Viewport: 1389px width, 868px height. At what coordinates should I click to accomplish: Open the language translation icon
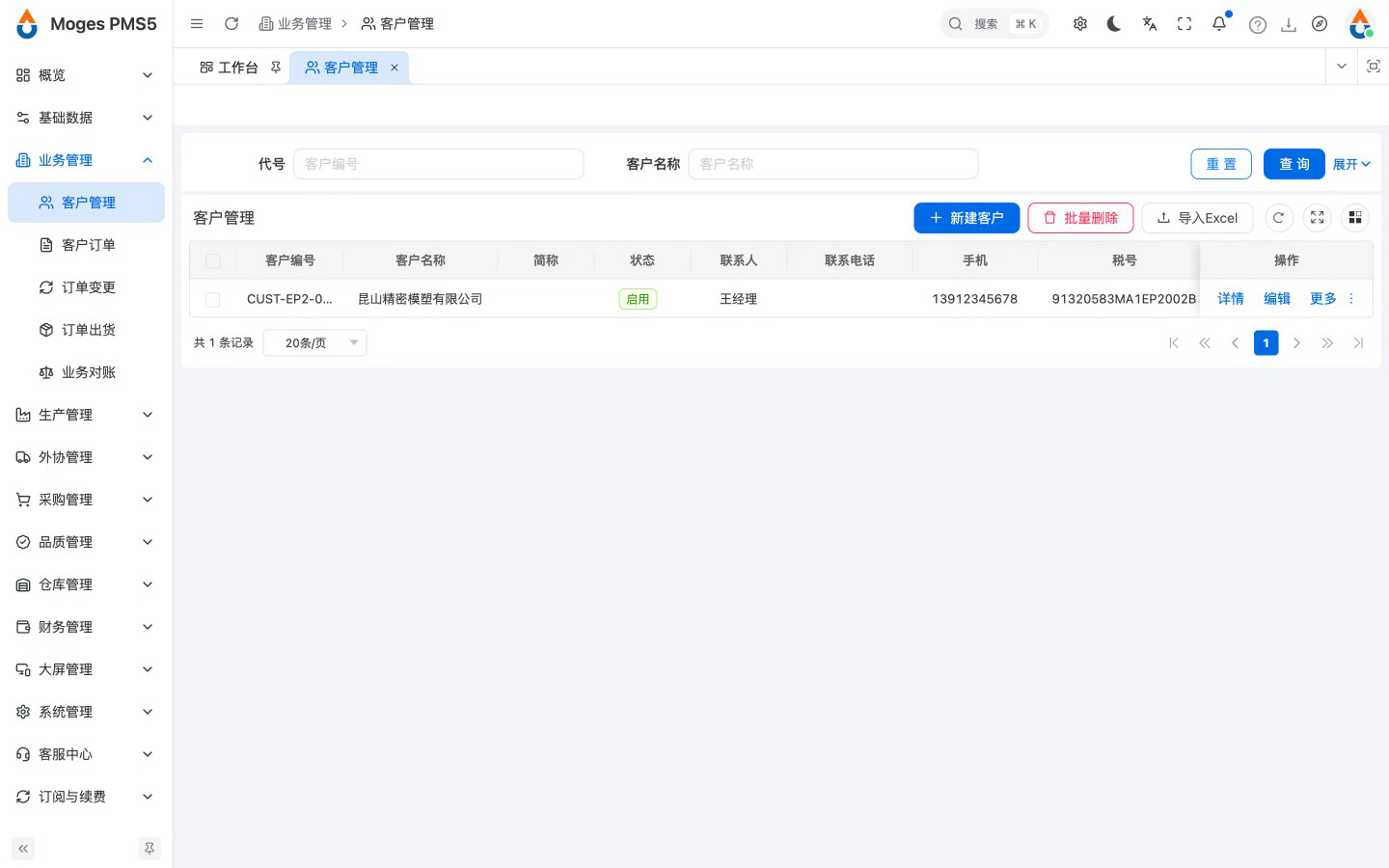pos(1150,24)
